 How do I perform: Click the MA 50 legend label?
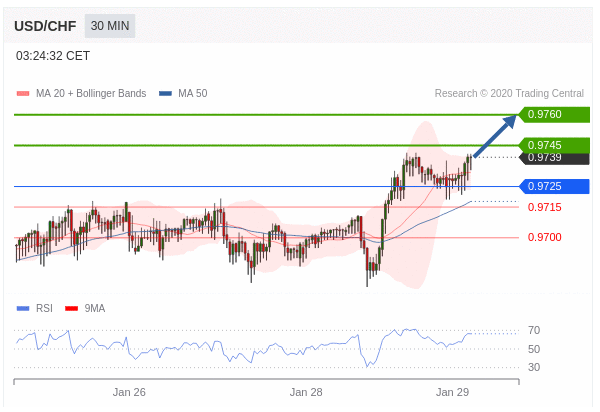192,93
